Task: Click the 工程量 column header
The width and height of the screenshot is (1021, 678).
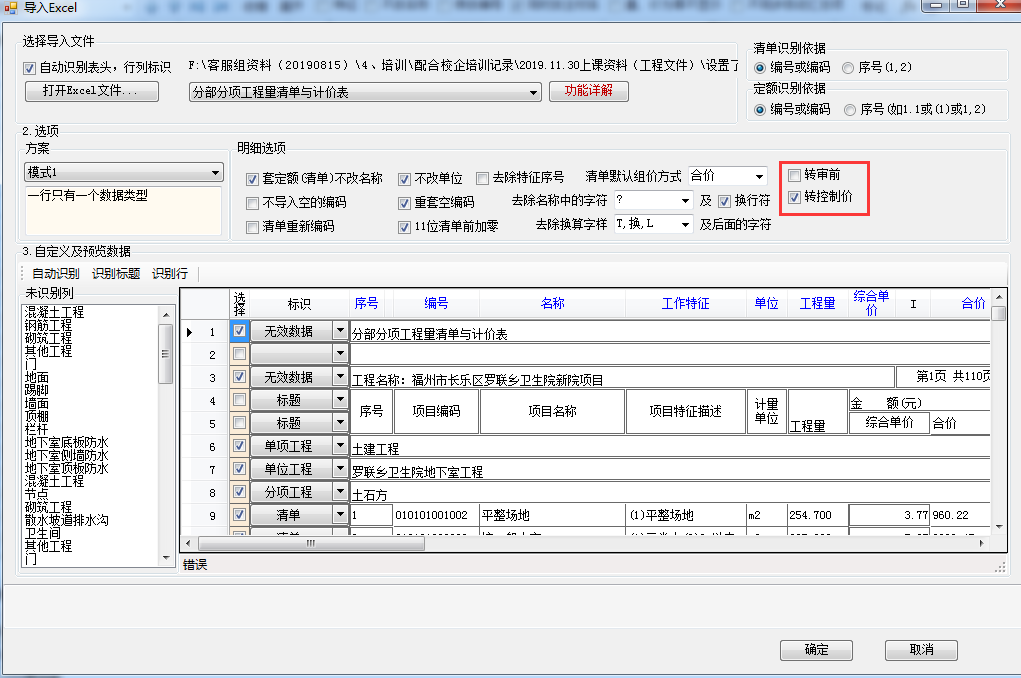Action: [x=817, y=304]
